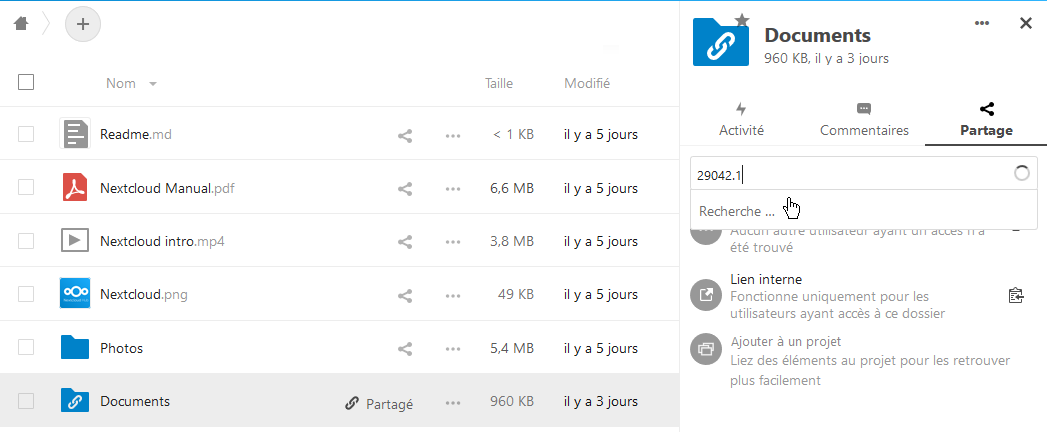The width and height of the screenshot is (1047, 432).
Task: Check the Readme.md file checkbox
Action: point(26,134)
